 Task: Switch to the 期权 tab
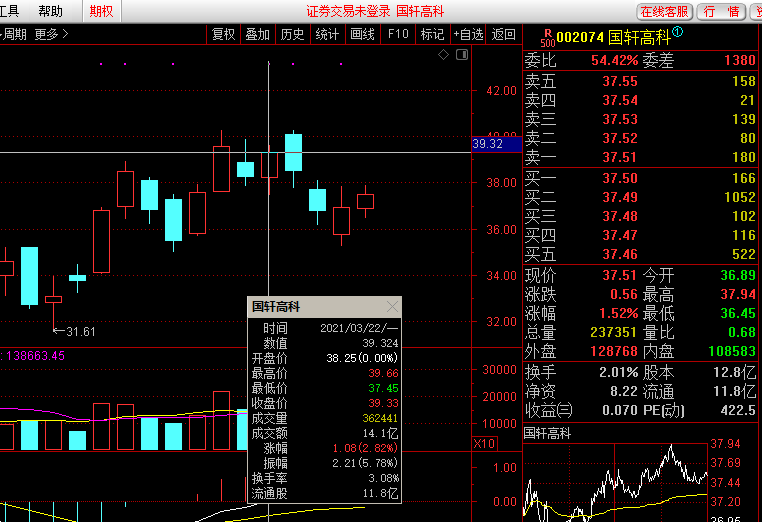[101, 11]
